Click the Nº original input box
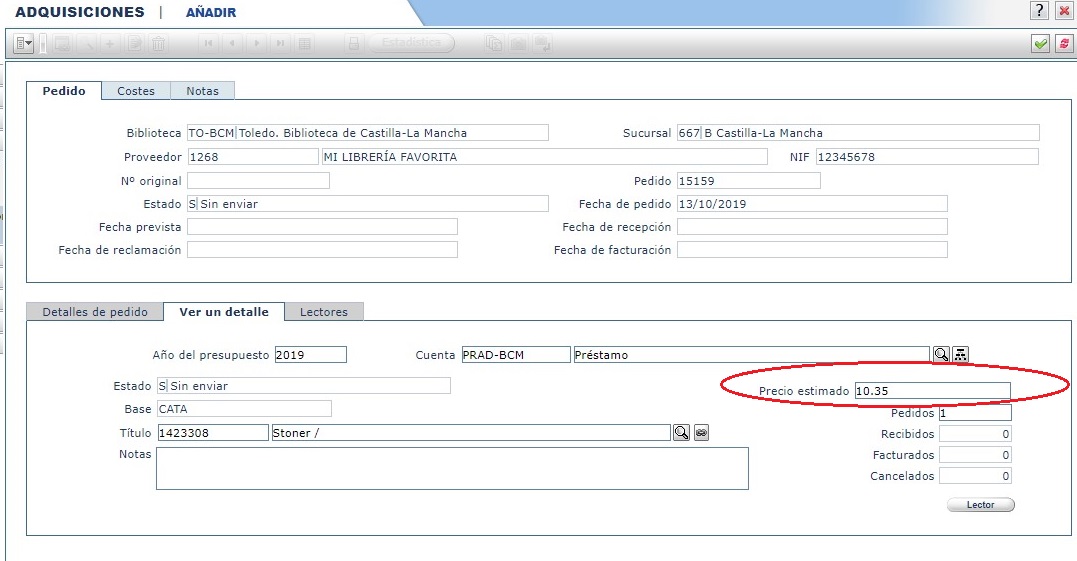 coord(258,181)
